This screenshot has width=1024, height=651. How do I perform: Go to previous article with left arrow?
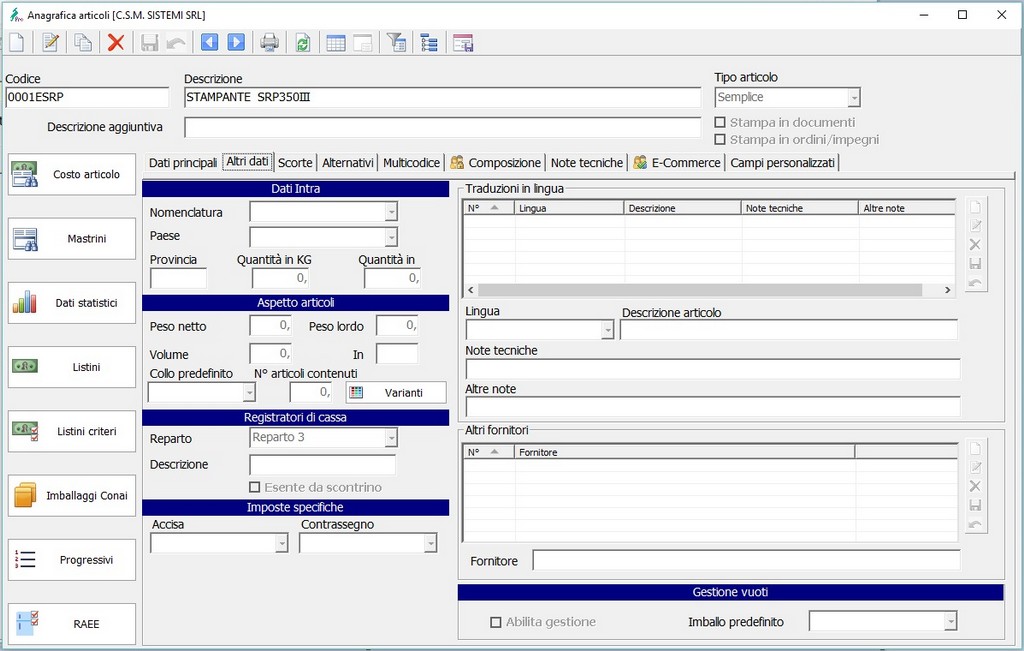coord(210,43)
